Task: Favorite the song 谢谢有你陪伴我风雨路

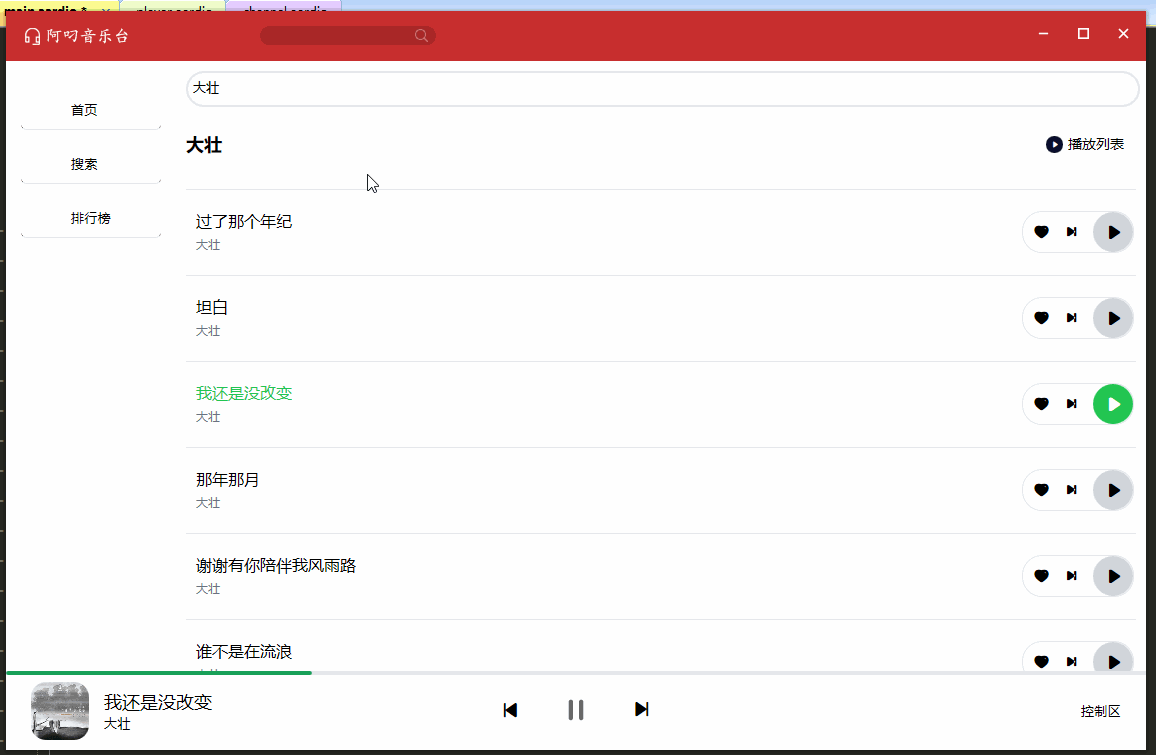Action: click(x=1041, y=576)
